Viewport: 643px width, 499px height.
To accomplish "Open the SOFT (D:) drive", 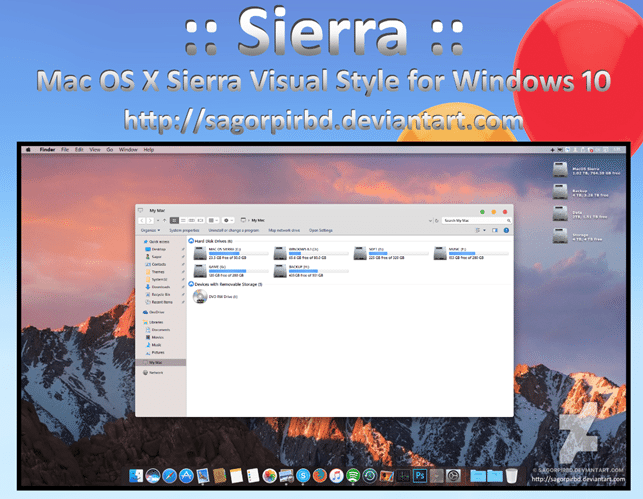I will click(390, 253).
